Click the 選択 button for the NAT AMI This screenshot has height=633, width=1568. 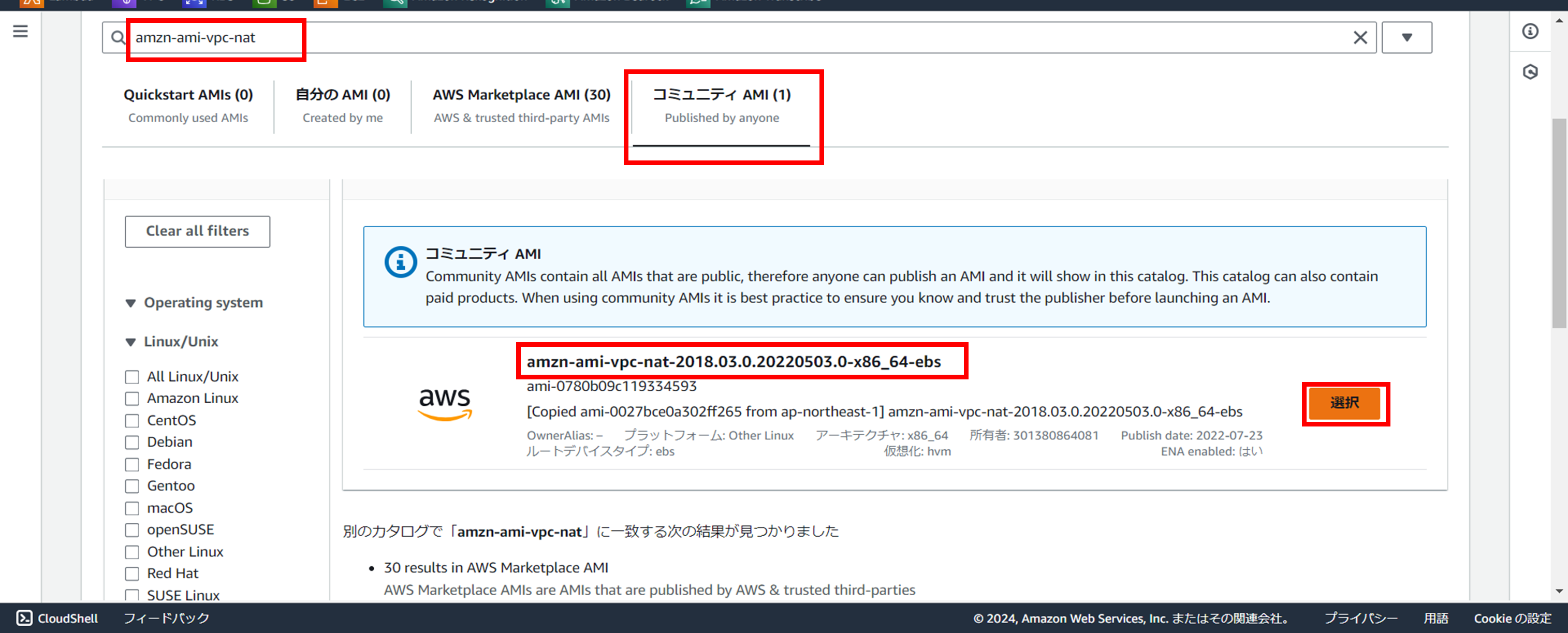click(1345, 403)
